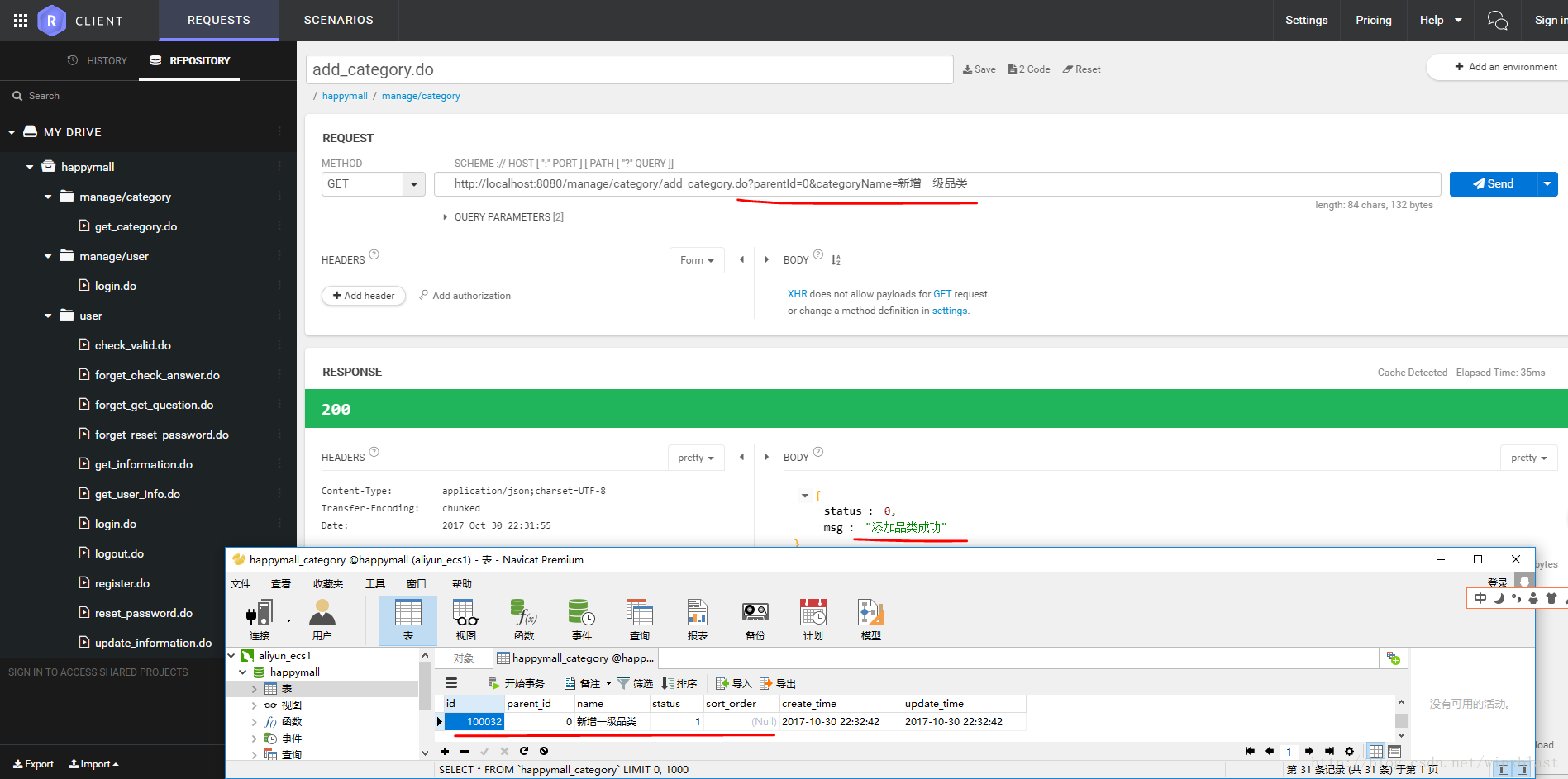Click the Search magnifier in sidebar
The width and height of the screenshot is (1568, 779).
[x=17, y=96]
